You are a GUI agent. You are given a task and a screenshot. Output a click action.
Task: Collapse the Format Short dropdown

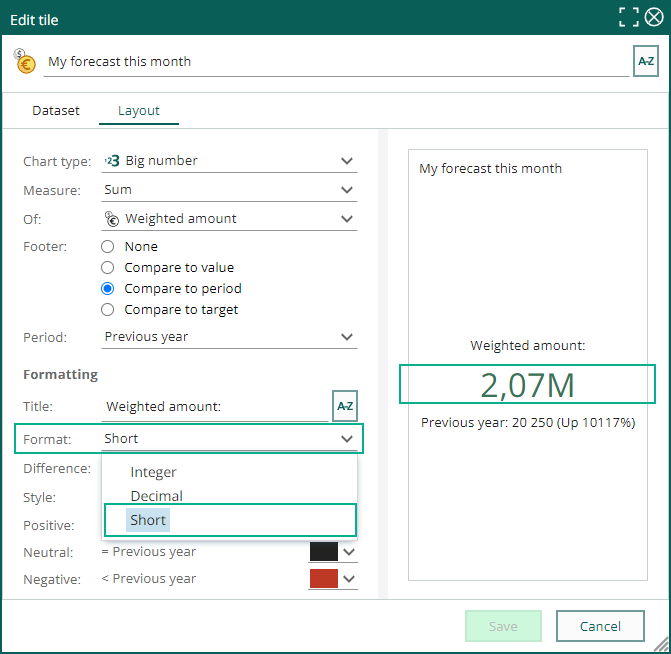229,439
